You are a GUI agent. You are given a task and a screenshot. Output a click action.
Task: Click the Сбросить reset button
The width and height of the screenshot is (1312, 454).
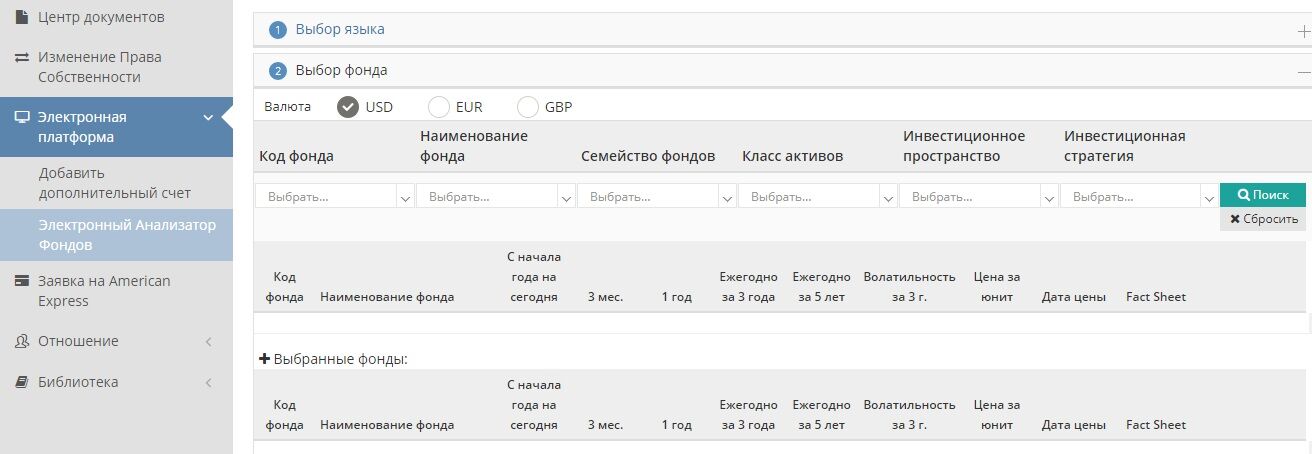click(1262, 219)
